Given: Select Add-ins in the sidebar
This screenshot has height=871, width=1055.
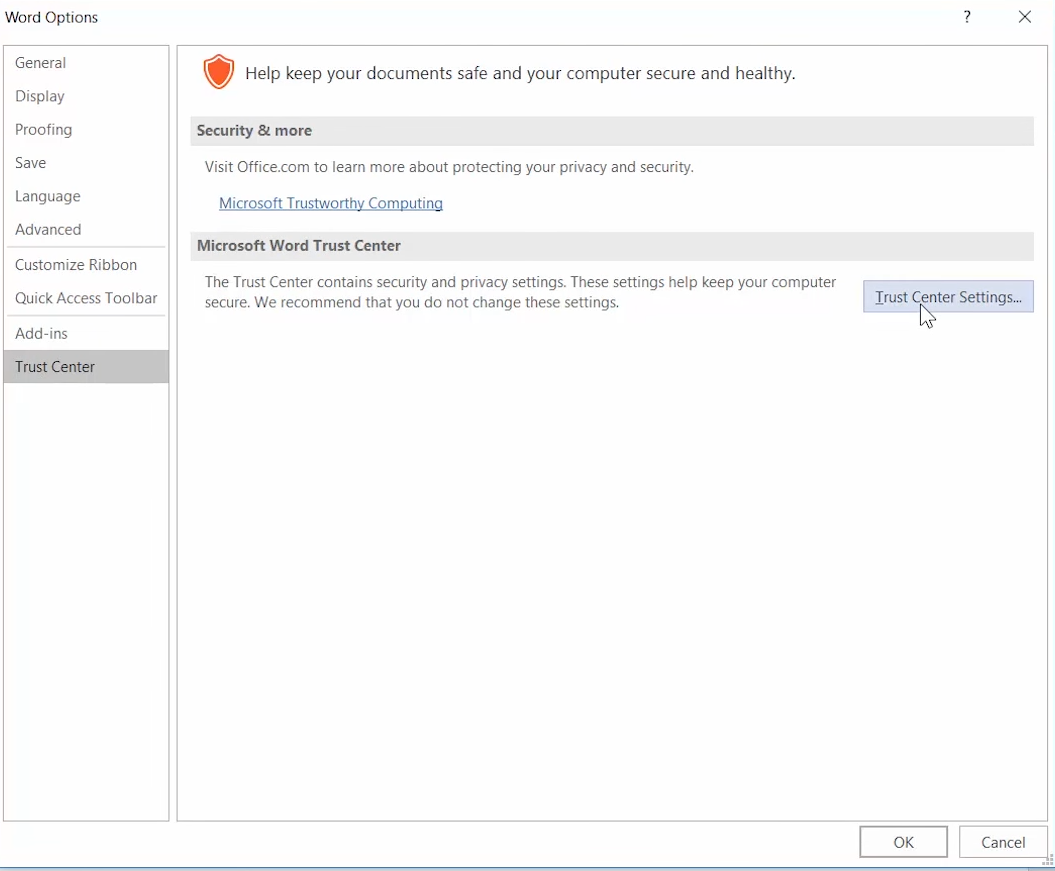Looking at the screenshot, I should 85,333.
